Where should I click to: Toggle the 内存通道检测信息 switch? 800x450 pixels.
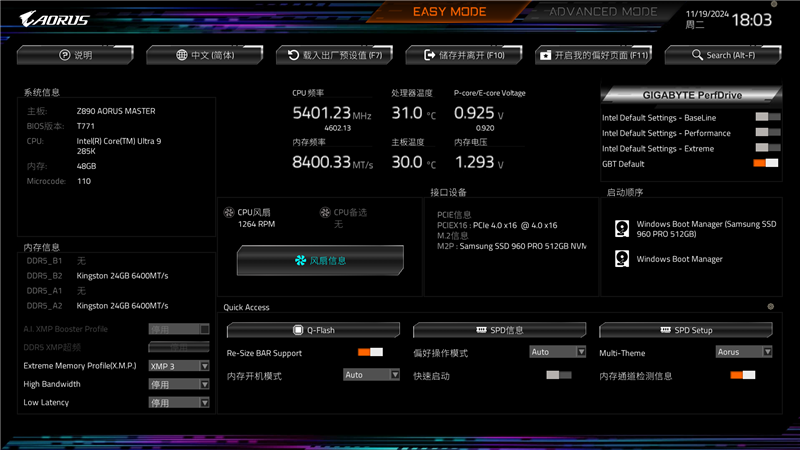tap(743, 375)
